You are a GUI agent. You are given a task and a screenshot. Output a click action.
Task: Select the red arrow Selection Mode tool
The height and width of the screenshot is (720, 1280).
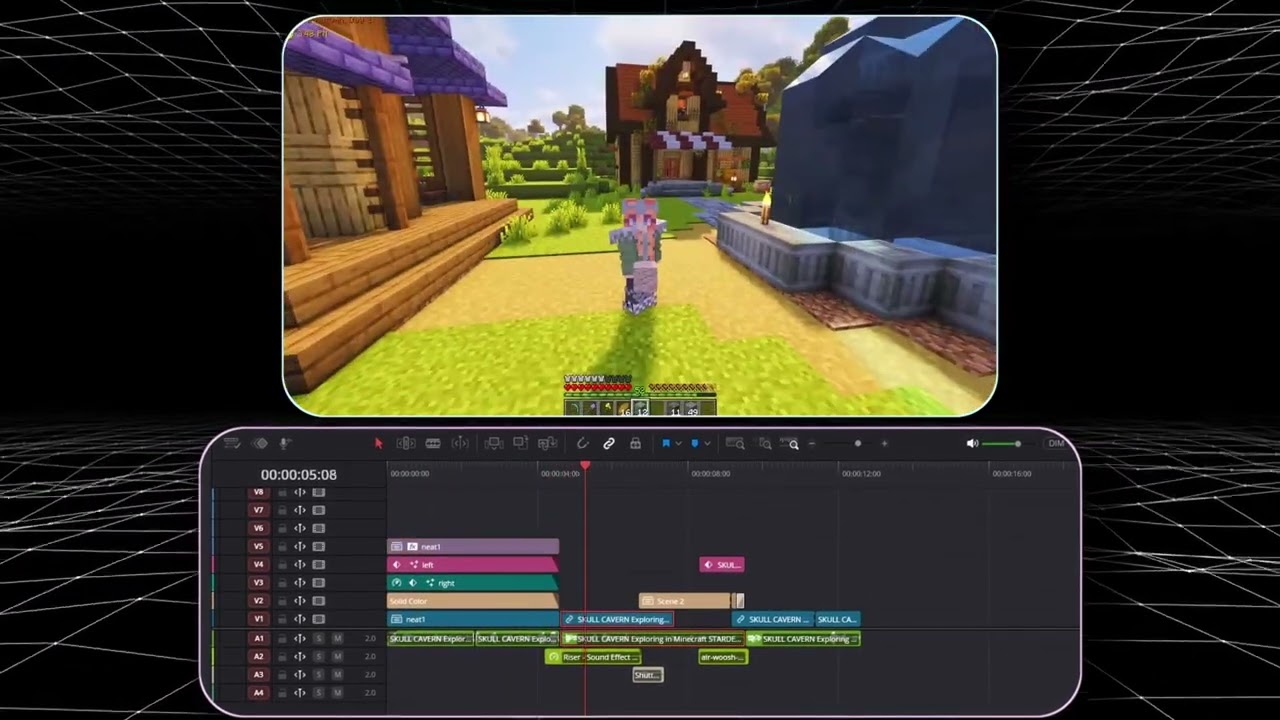pyautogui.click(x=379, y=443)
